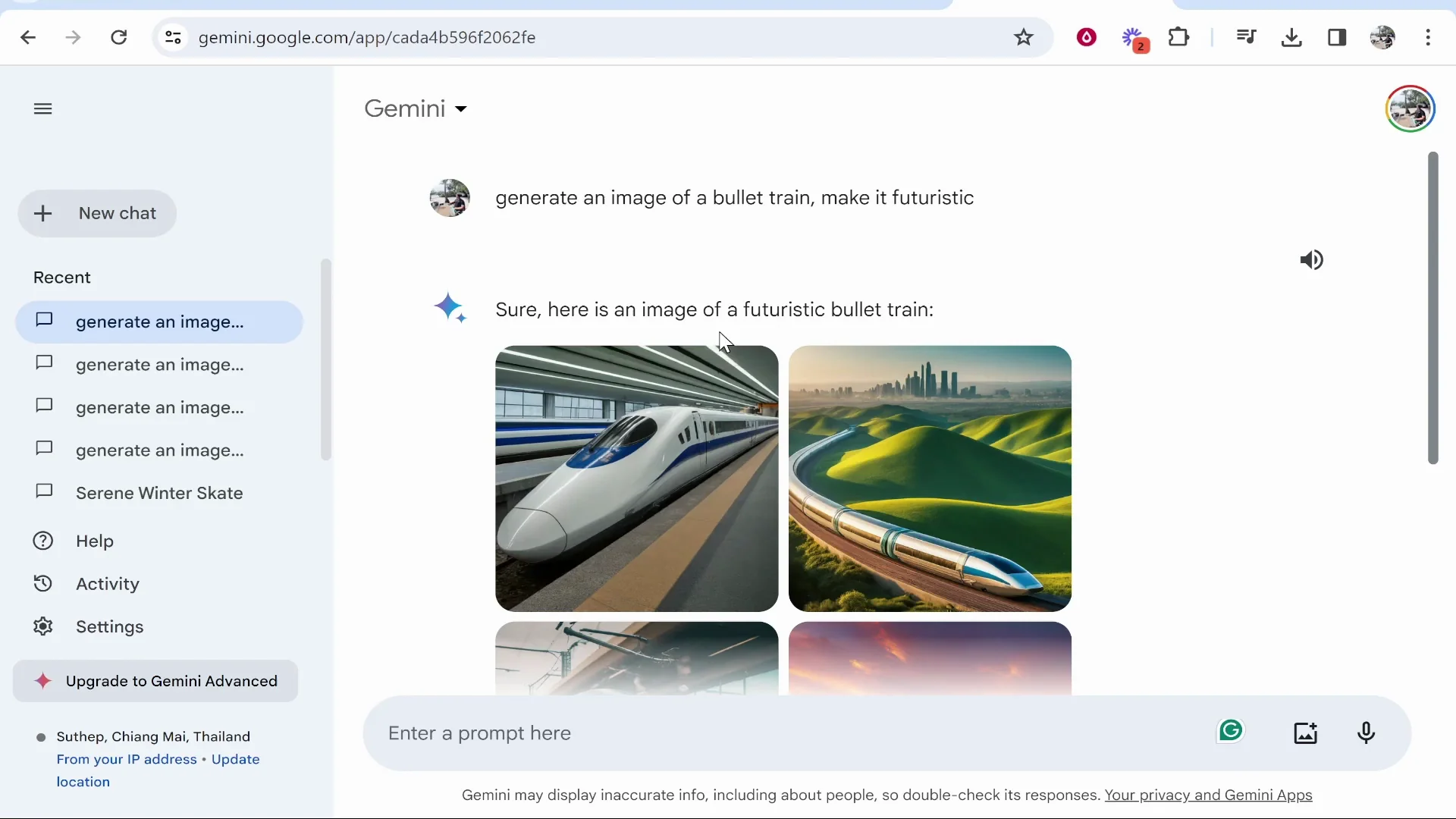This screenshot has height=819, width=1456.
Task: Open the browser site settings controls
Action: [172, 37]
